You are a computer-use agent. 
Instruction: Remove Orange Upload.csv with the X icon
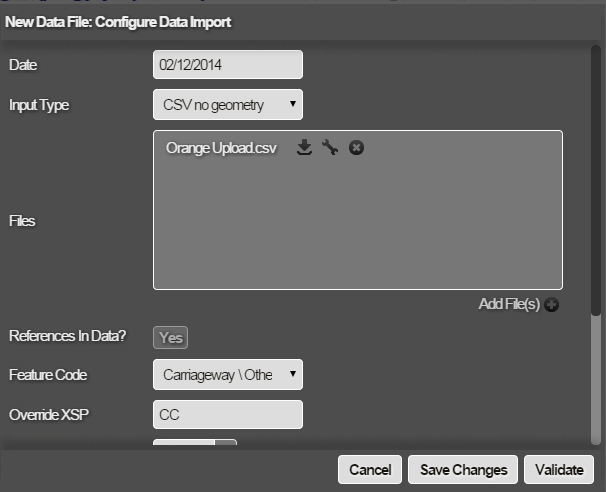point(356,148)
